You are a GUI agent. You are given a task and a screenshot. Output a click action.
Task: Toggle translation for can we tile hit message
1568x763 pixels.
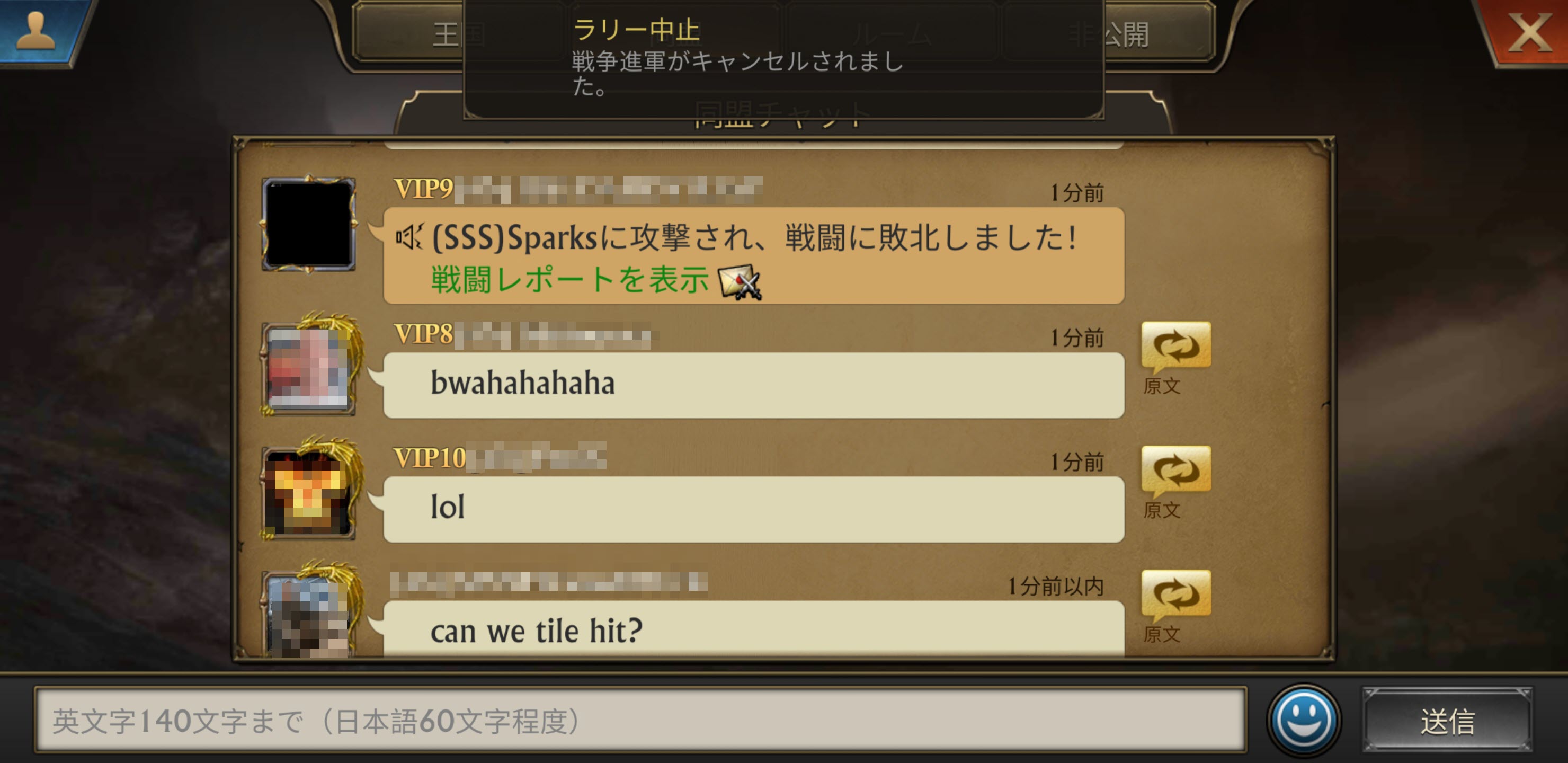tap(1175, 595)
